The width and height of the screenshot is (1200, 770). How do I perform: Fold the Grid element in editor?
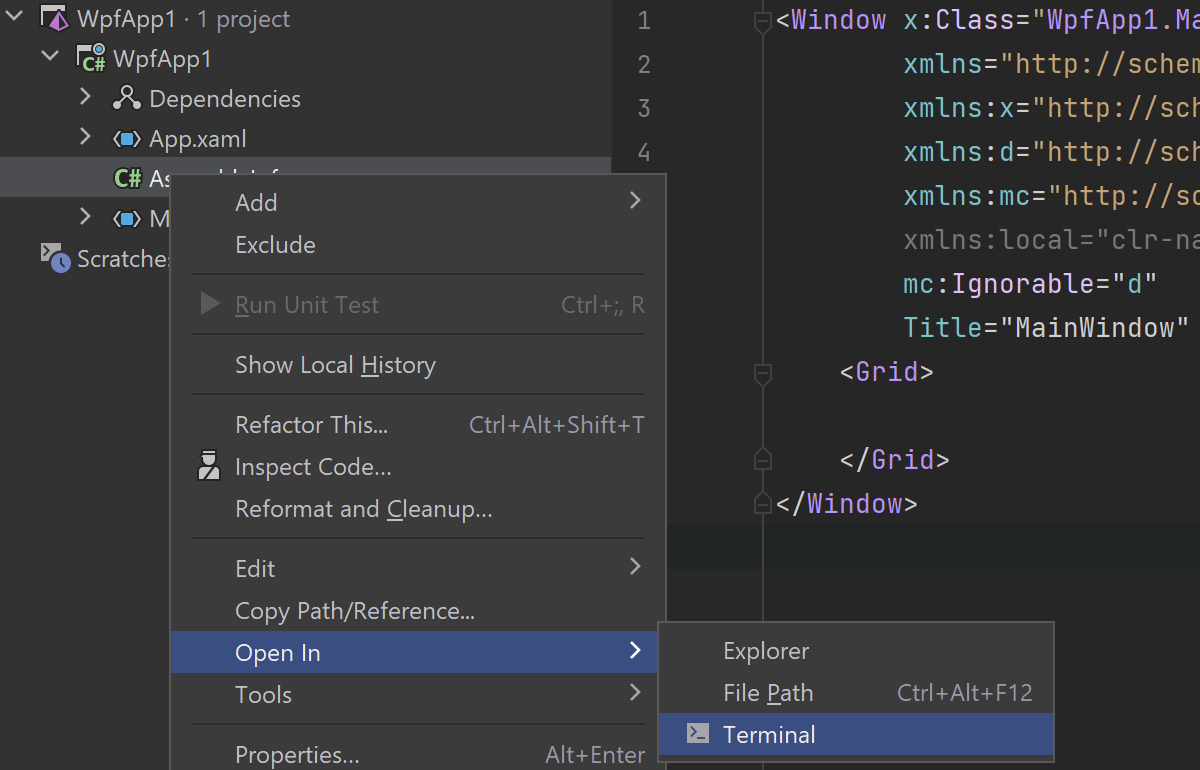pos(762,373)
